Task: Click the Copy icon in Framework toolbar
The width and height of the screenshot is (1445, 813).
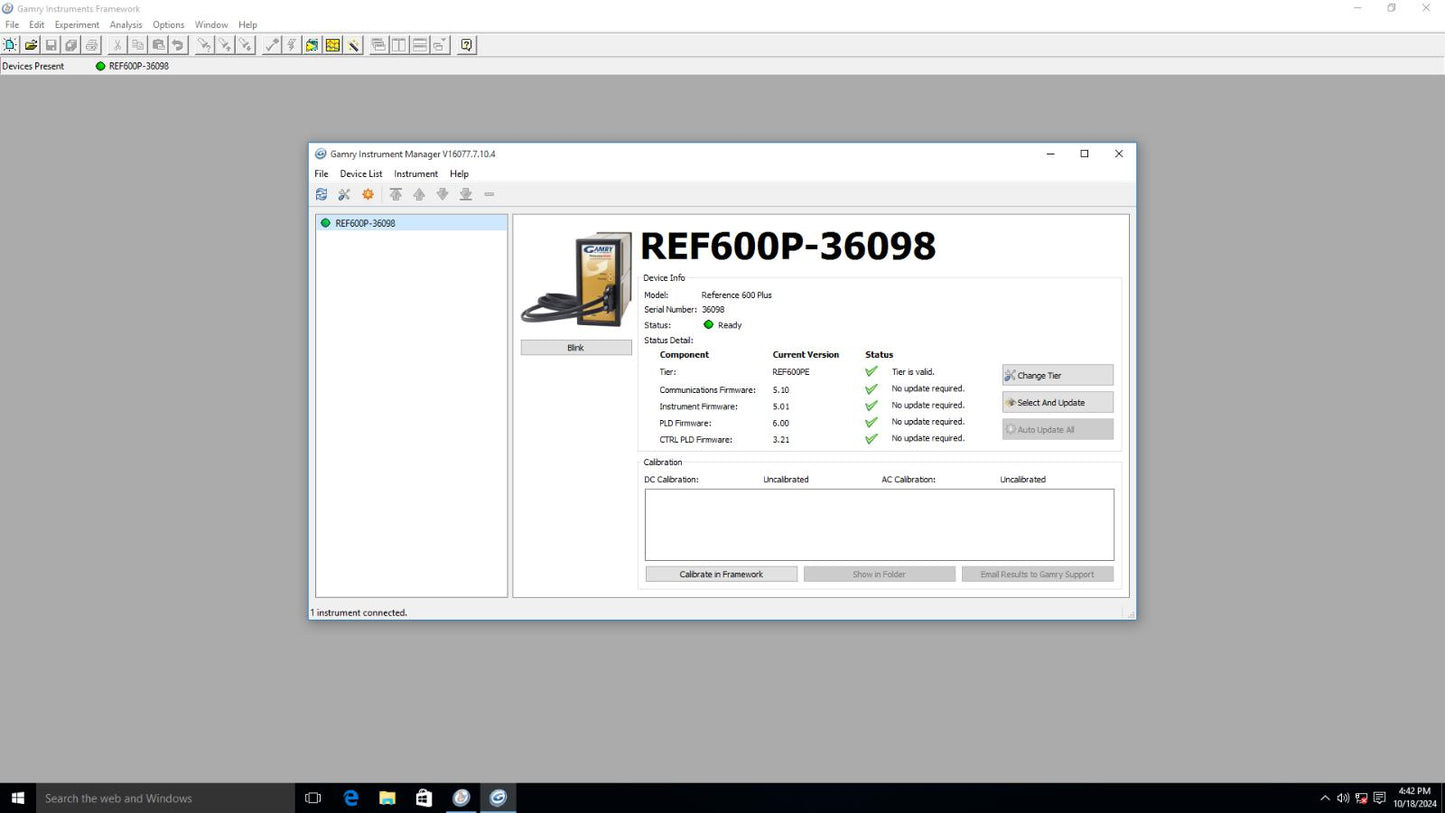Action: point(138,45)
